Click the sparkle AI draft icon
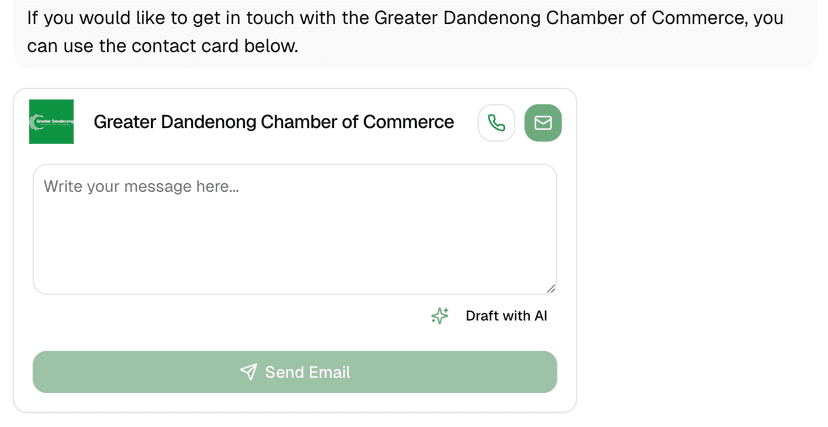Image resolution: width=828 pixels, height=427 pixels. 440,316
